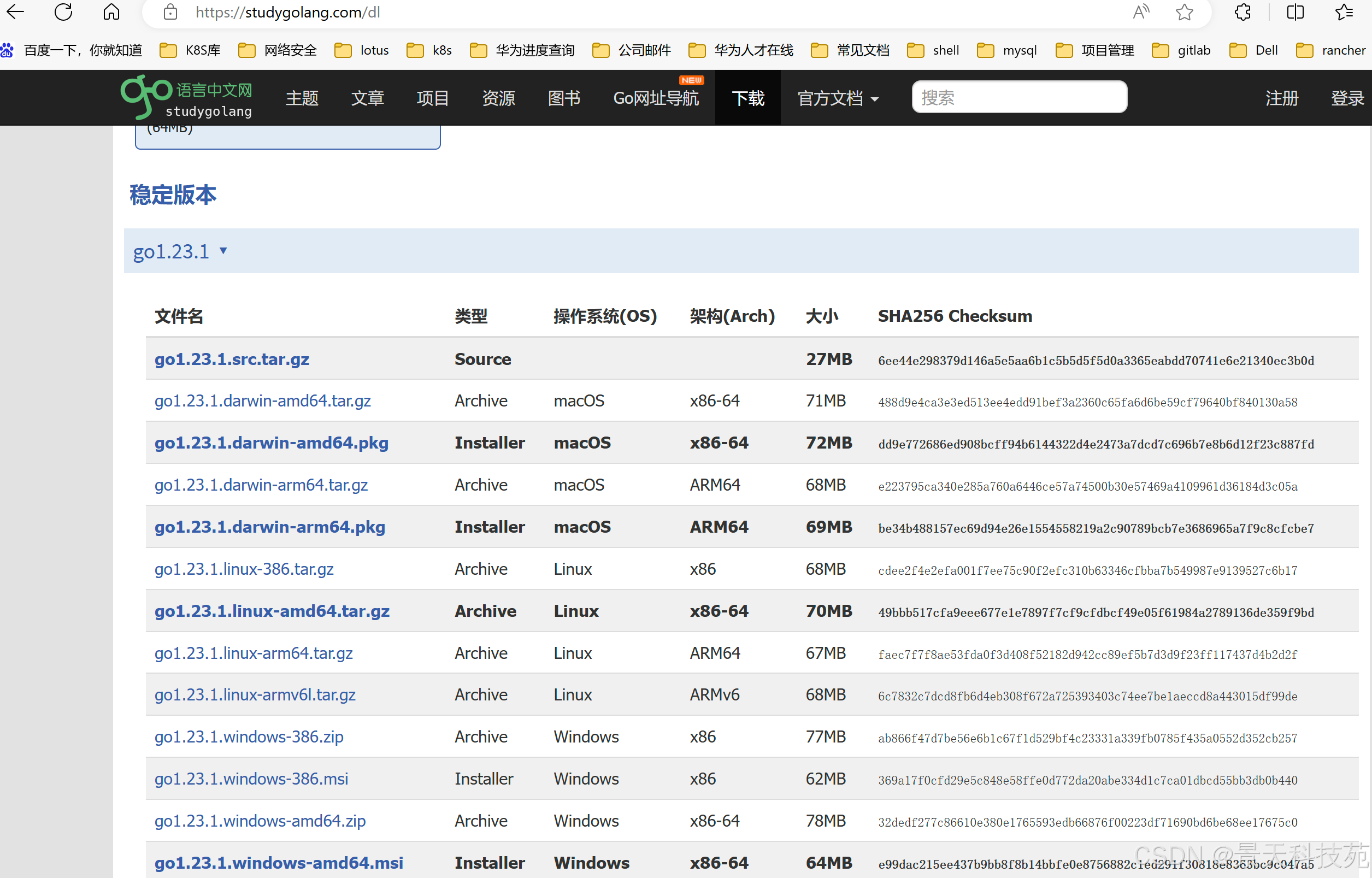Viewport: 1372px width, 878px height.
Task: Open the read aloud icon
Action: (1142, 12)
